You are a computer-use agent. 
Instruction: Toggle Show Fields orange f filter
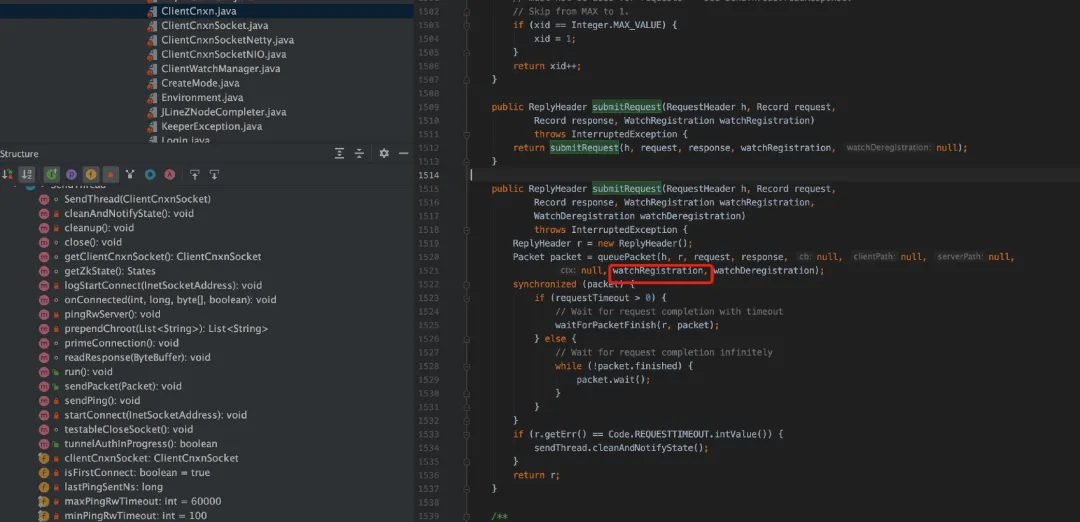point(90,174)
